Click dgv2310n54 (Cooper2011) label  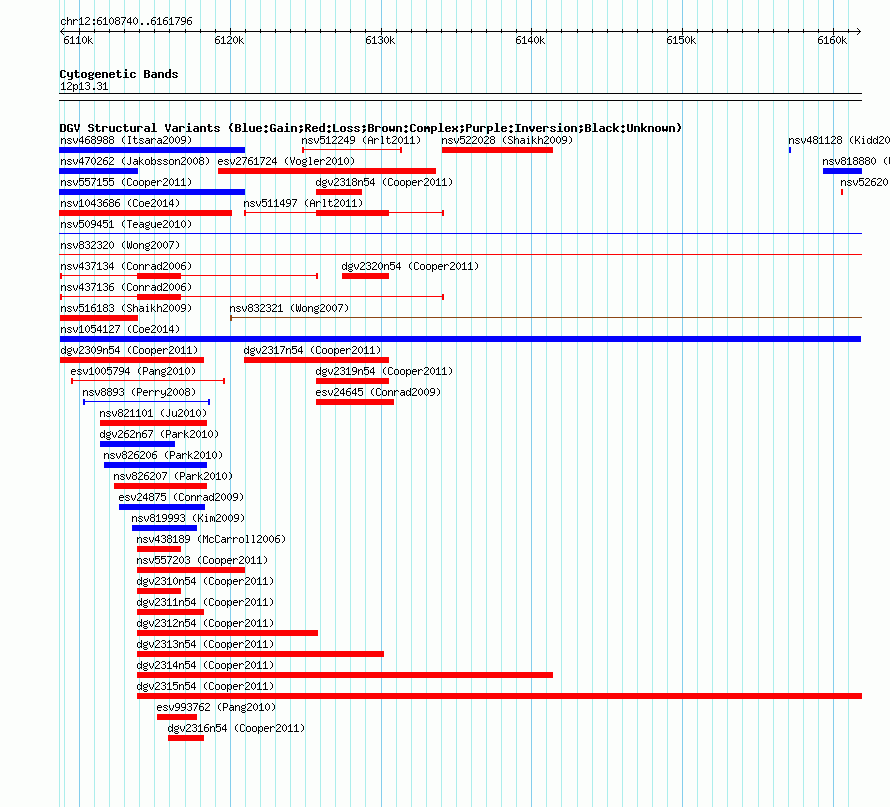[205, 581]
